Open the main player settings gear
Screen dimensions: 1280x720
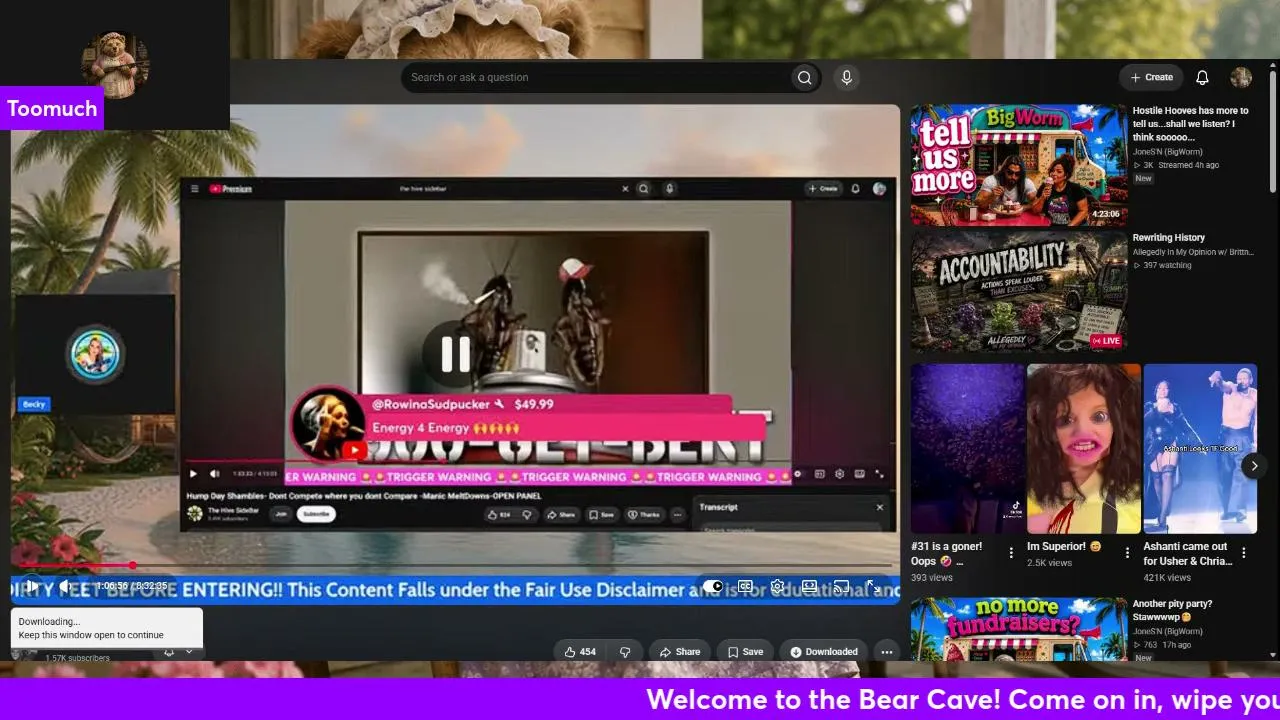(777, 587)
